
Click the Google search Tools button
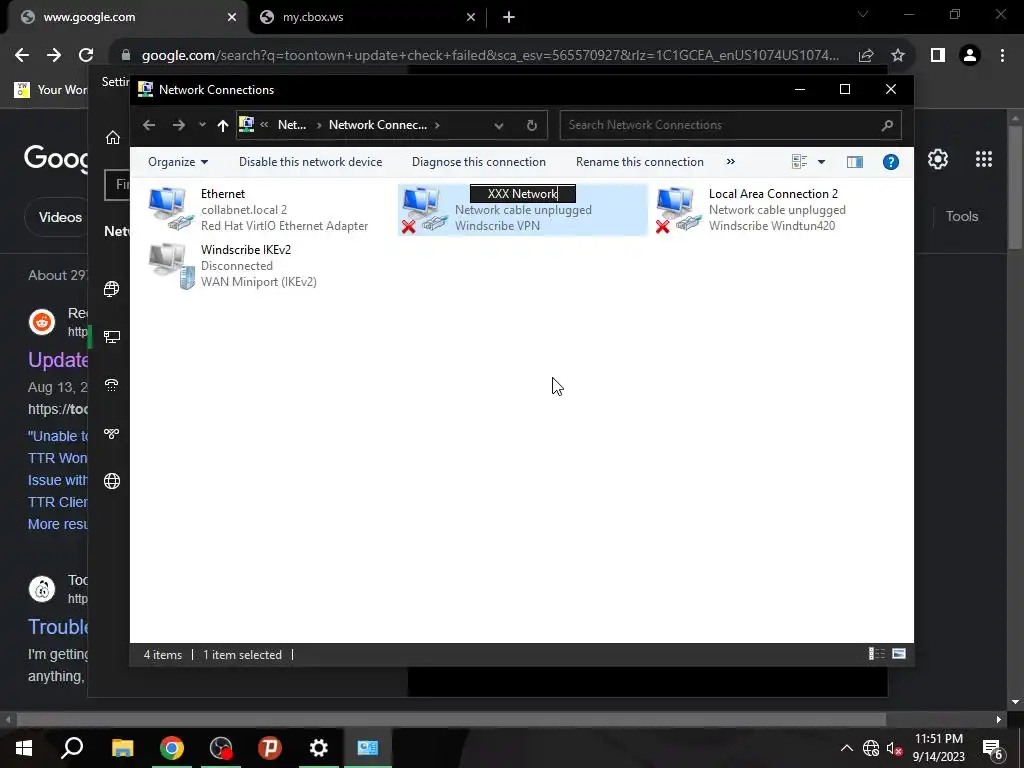point(962,216)
